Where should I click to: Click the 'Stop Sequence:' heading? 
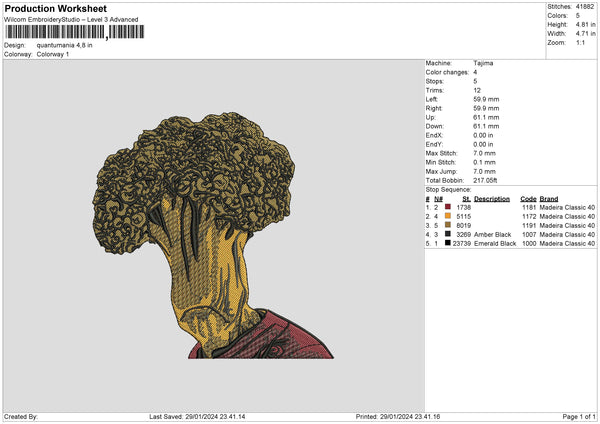tap(448, 190)
